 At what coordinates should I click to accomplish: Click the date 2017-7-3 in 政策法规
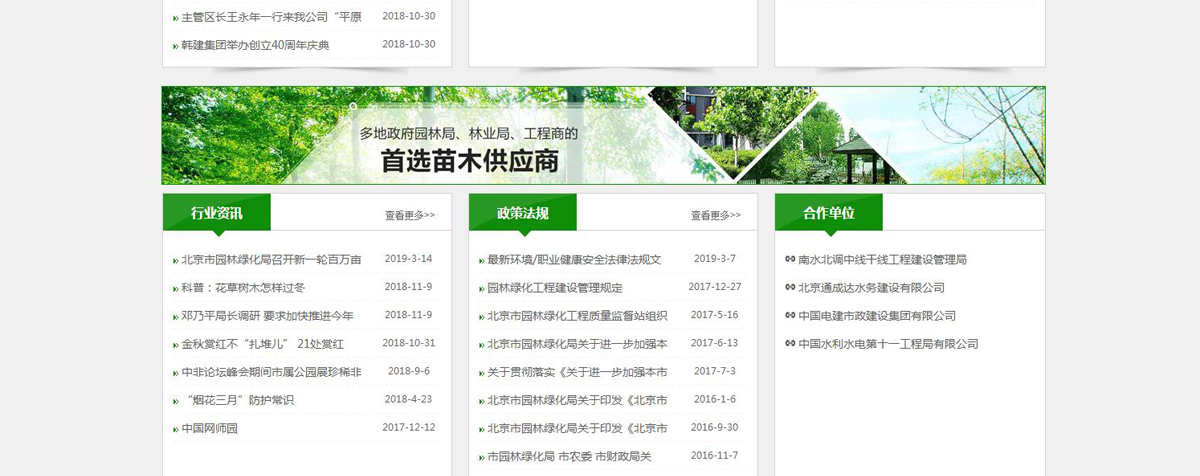click(x=715, y=371)
